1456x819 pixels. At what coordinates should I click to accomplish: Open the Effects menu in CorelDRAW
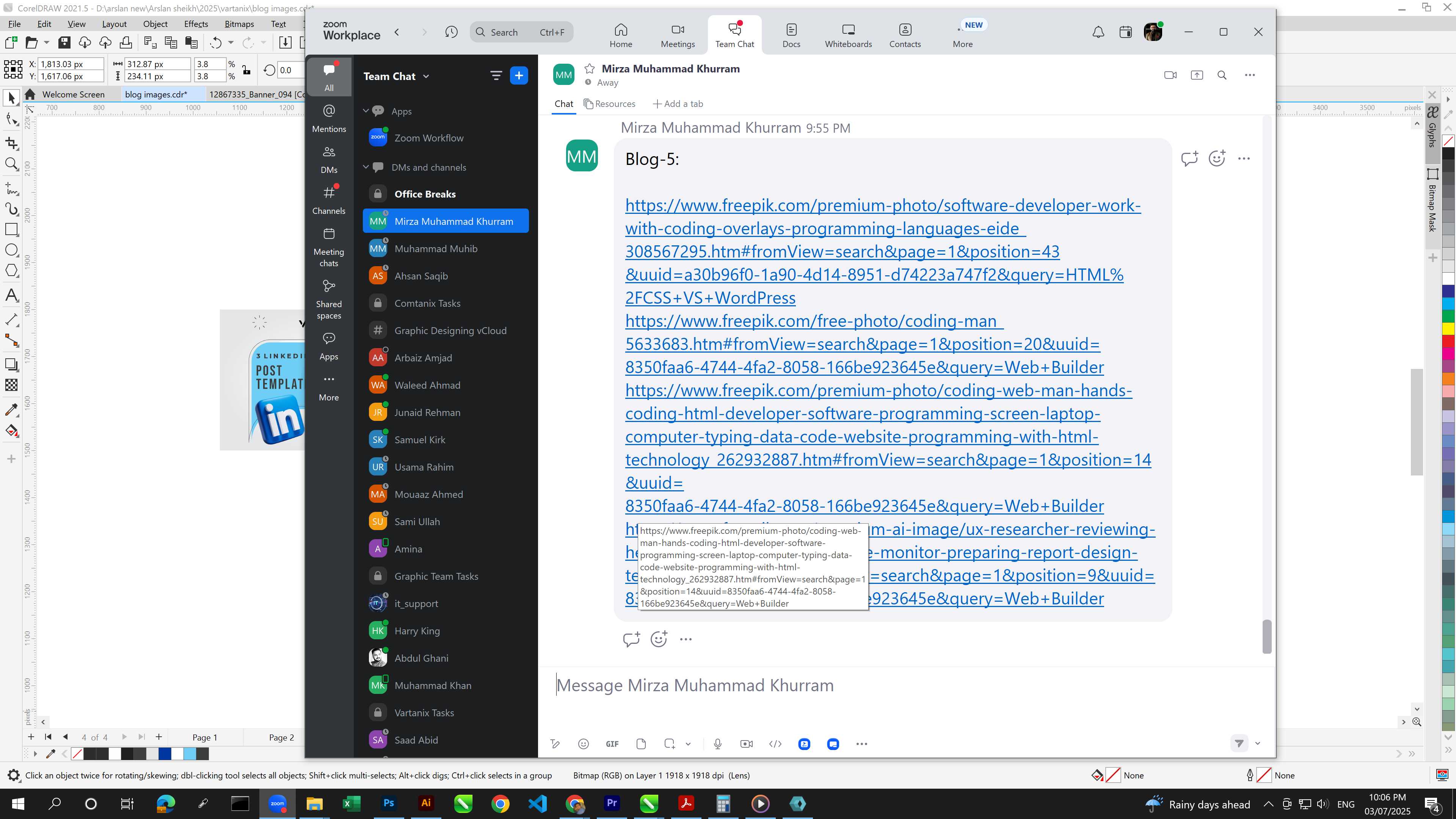click(x=196, y=24)
